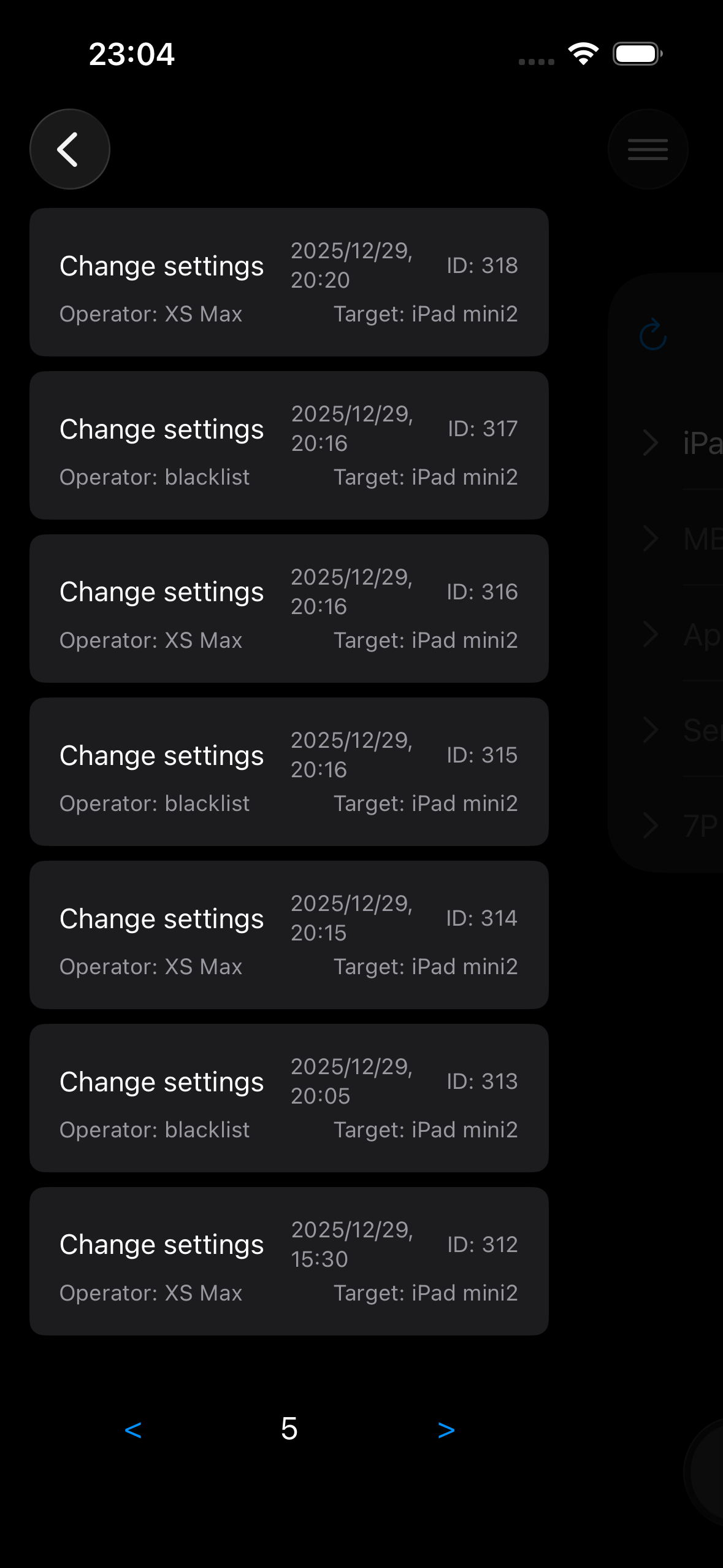Tap the Wi-Fi status icon
This screenshot has width=723, height=1568.
point(583,54)
